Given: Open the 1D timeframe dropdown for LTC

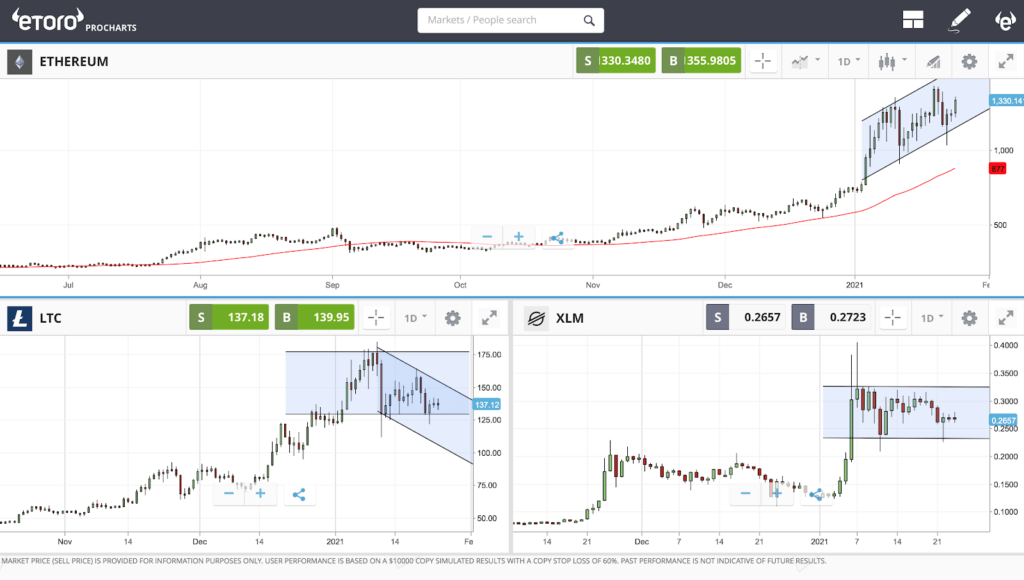Looking at the screenshot, I should (x=415, y=318).
